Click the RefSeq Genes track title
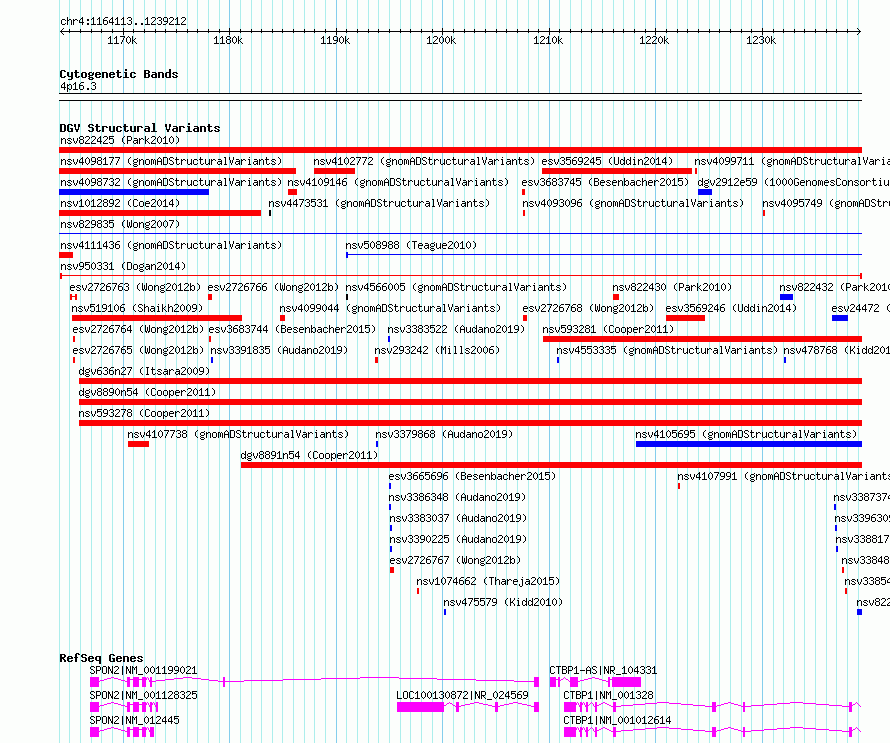 coord(101,658)
